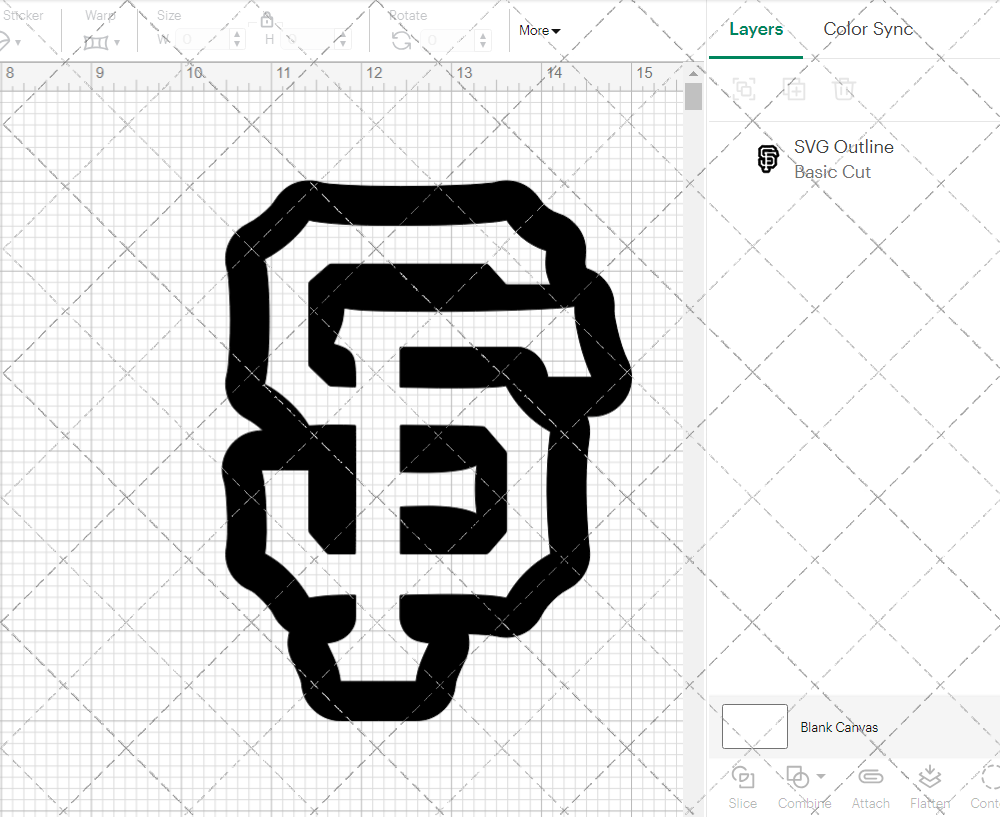Click the Contour icon
The height and width of the screenshot is (817, 1000).
click(x=988, y=778)
